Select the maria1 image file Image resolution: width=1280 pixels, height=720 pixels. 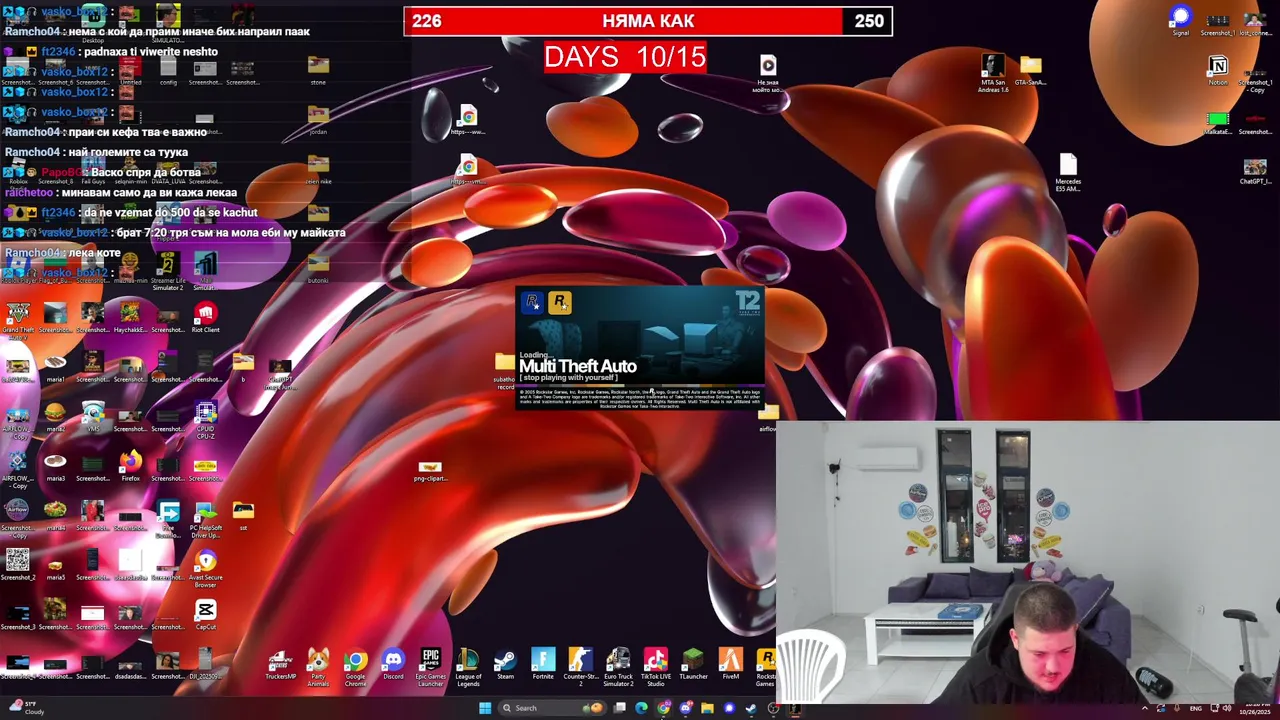(x=55, y=367)
